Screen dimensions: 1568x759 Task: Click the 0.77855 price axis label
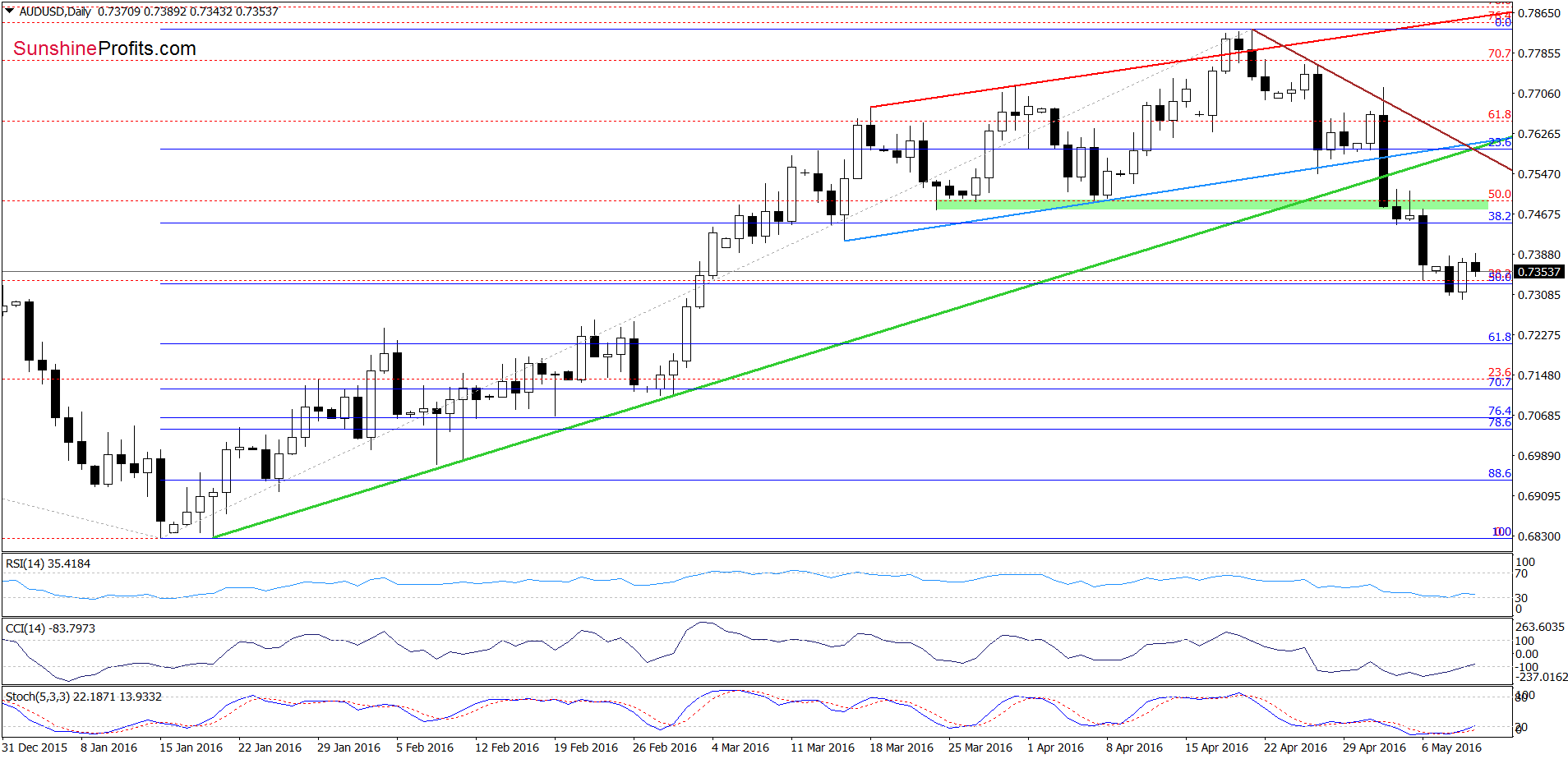pyautogui.click(x=1538, y=53)
